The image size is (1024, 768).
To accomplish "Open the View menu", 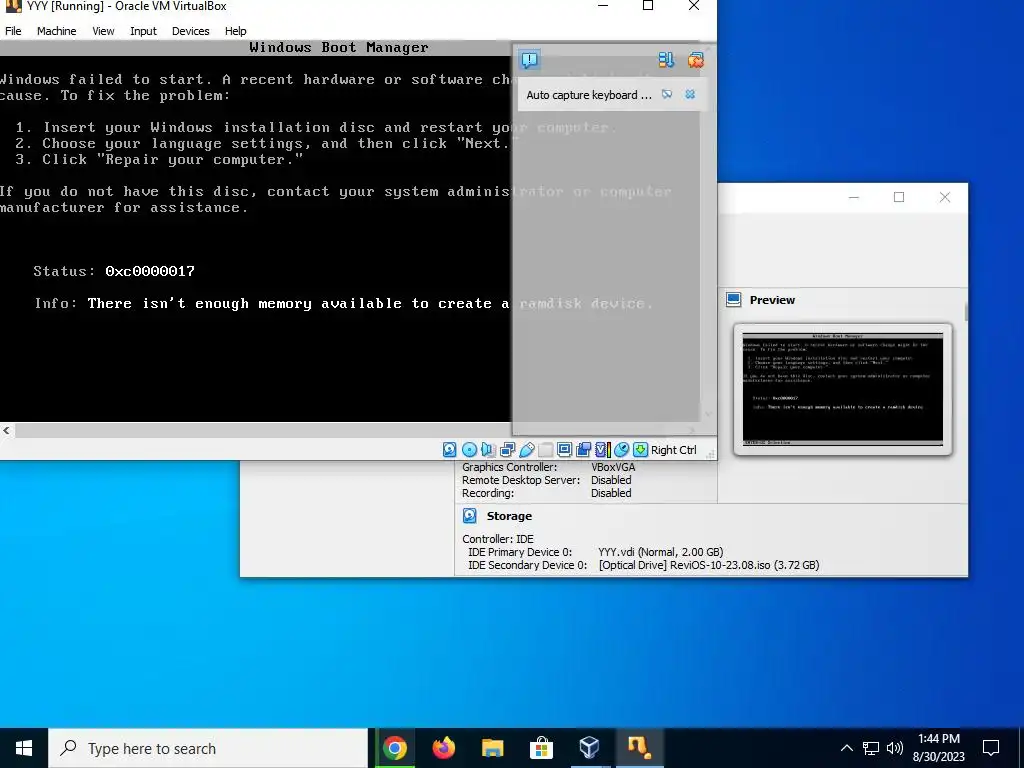I will coord(103,31).
